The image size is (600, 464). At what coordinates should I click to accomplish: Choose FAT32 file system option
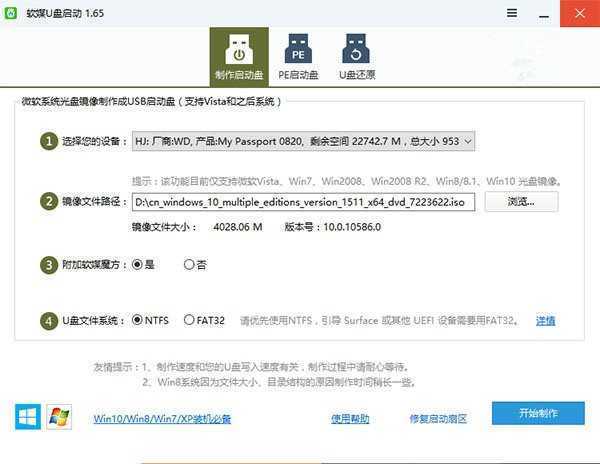(x=204, y=320)
